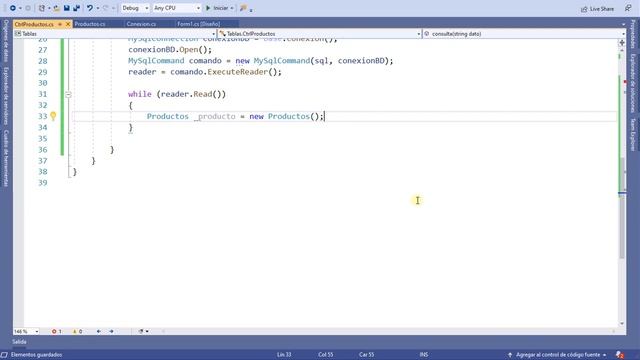Click the Navigate Forward toolbar icon
Screen dimensions: 640x360
(28, 8)
